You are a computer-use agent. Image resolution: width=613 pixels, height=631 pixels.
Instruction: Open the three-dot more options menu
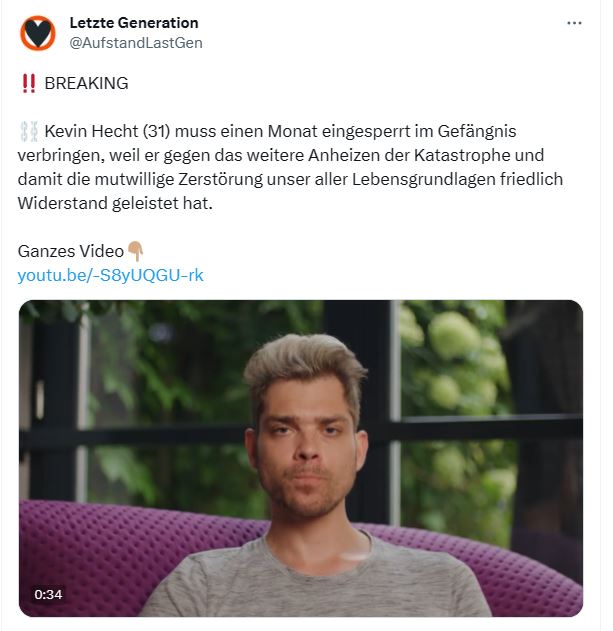574,23
